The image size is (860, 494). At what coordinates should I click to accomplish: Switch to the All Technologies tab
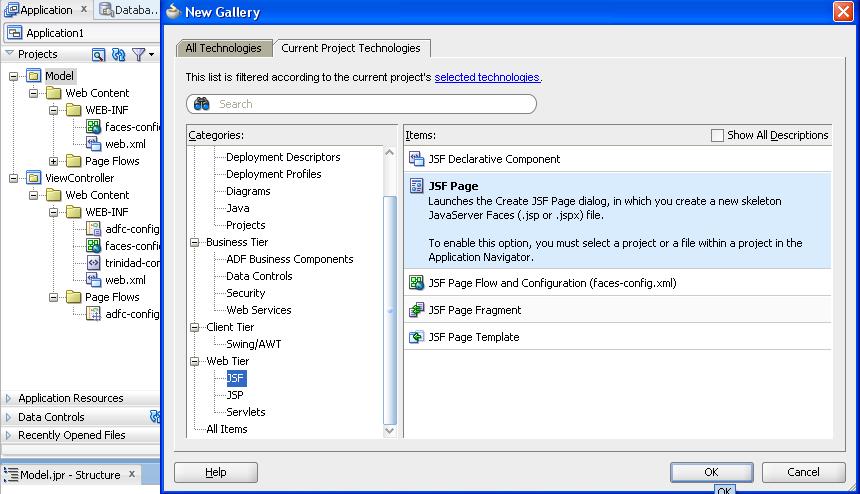(x=223, y=48)
